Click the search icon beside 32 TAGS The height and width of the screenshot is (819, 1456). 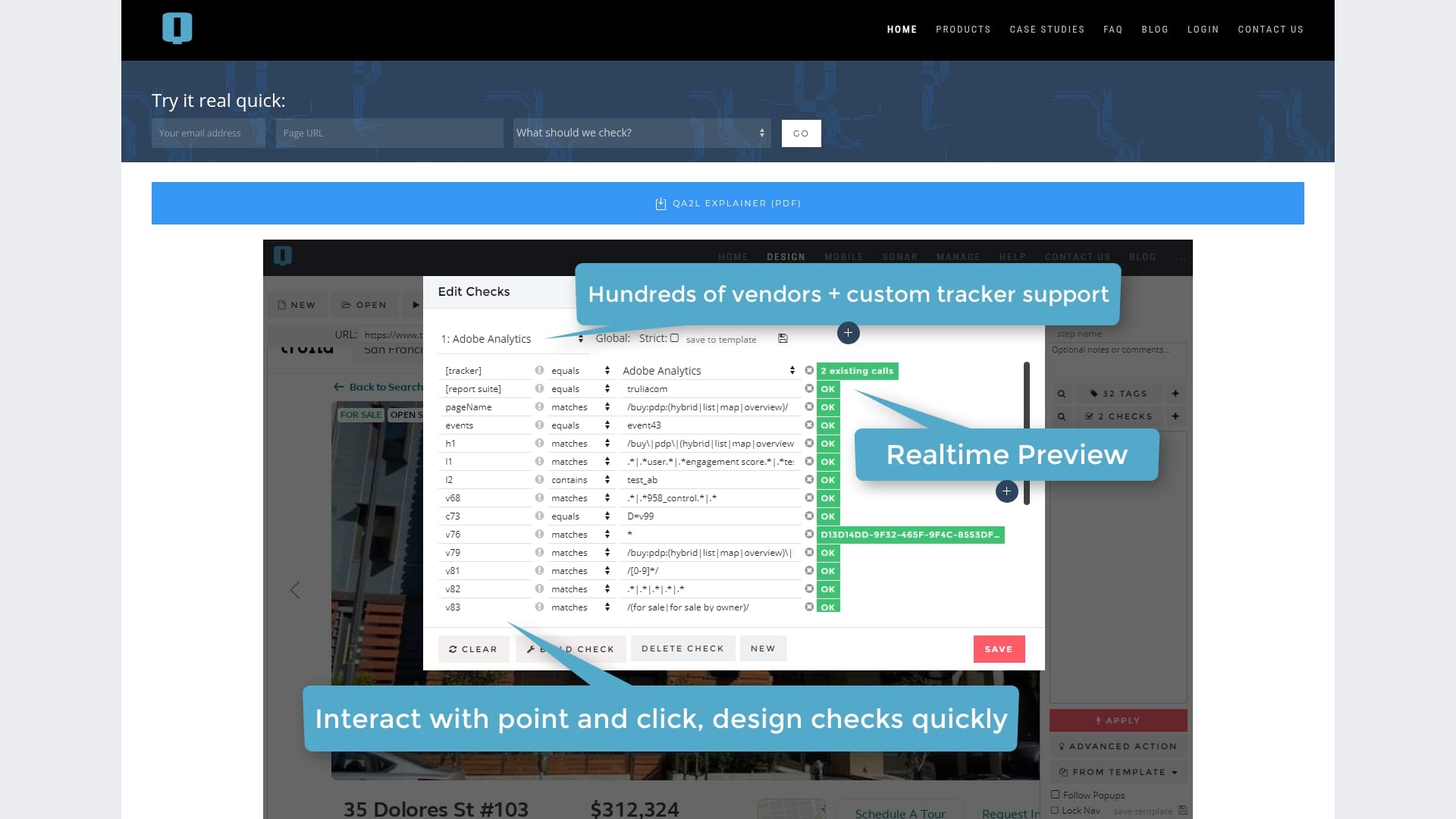(1062, 394)
